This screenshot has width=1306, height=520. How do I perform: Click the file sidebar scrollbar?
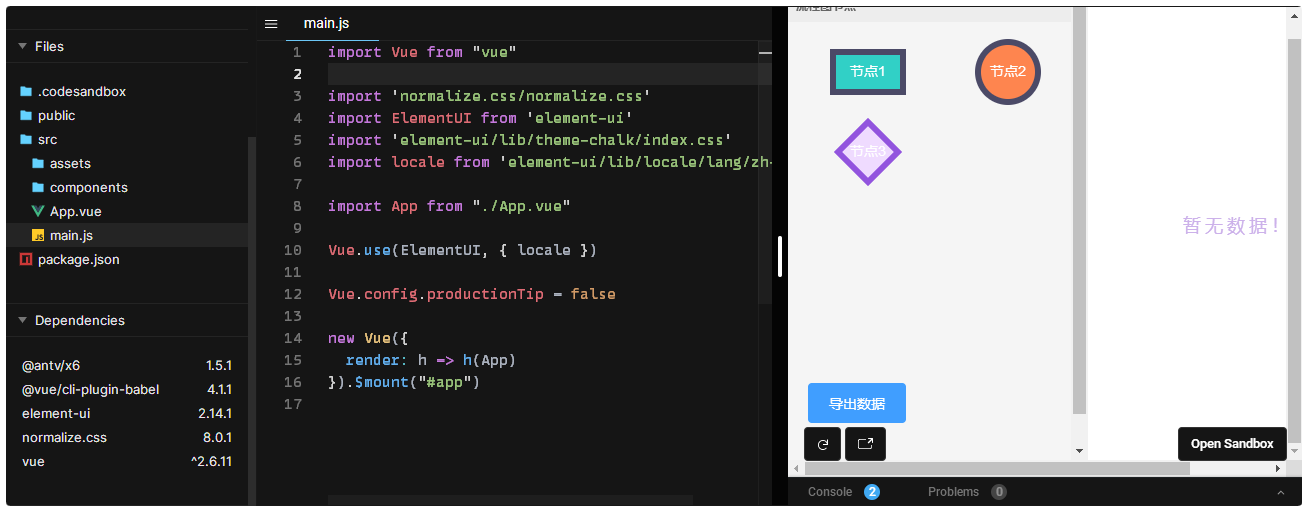point(252,320)
